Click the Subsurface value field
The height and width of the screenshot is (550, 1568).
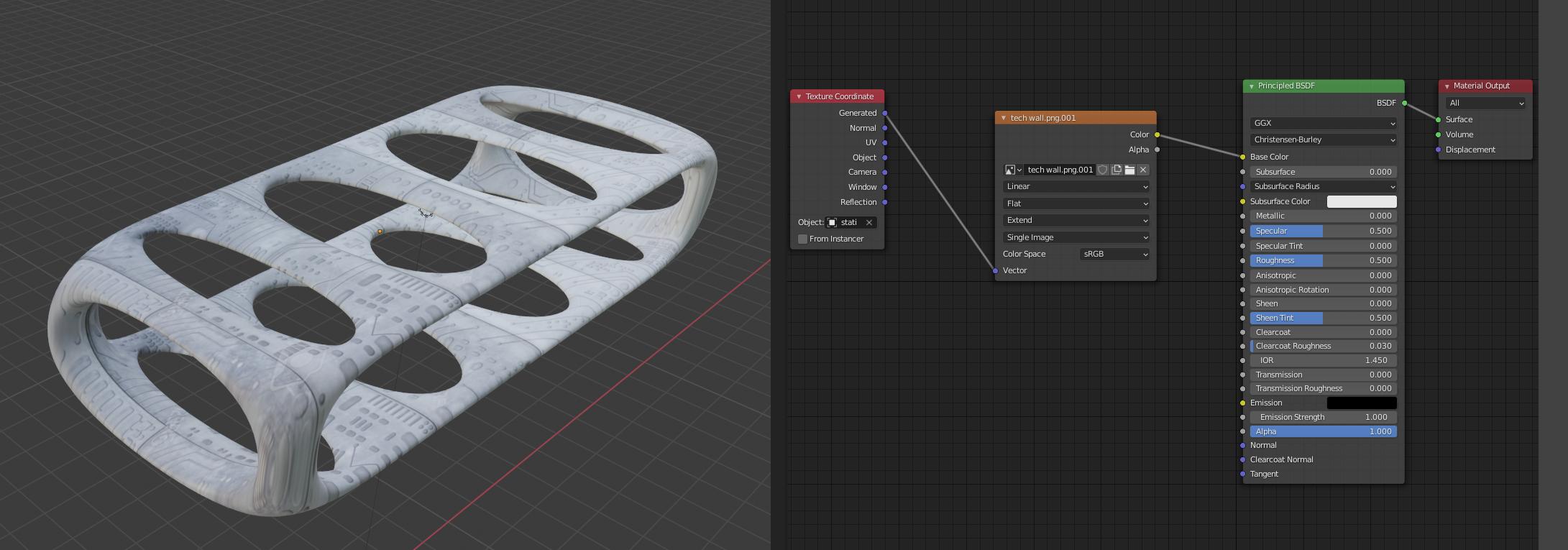click(1324, 172)
